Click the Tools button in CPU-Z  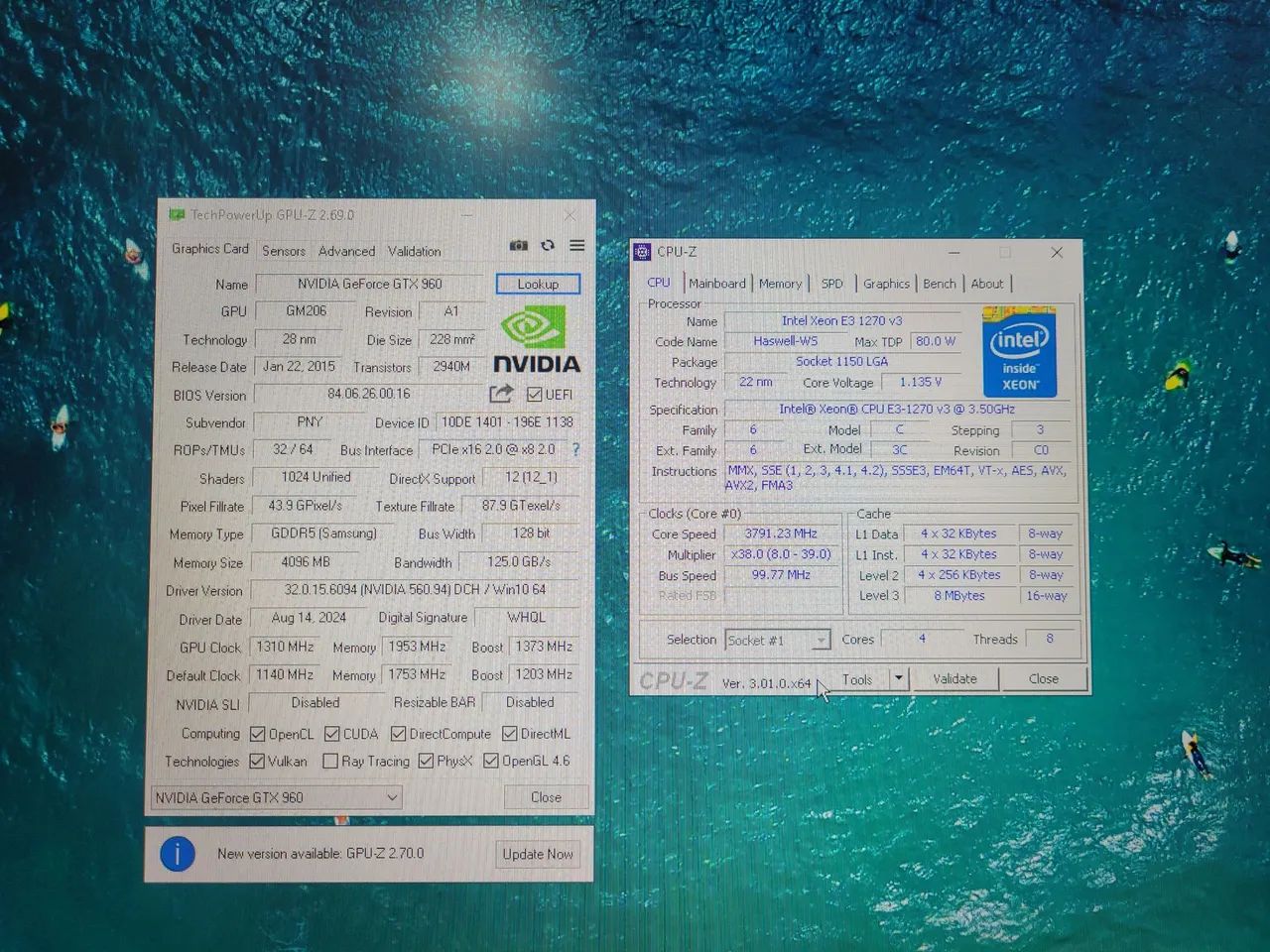857,679
